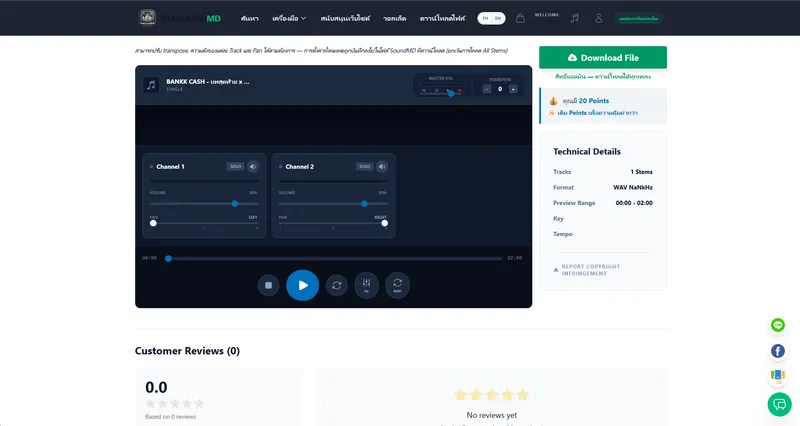Click the money bag points icon
This screenshot has width=800, height=426.
[x=554, y=101]
